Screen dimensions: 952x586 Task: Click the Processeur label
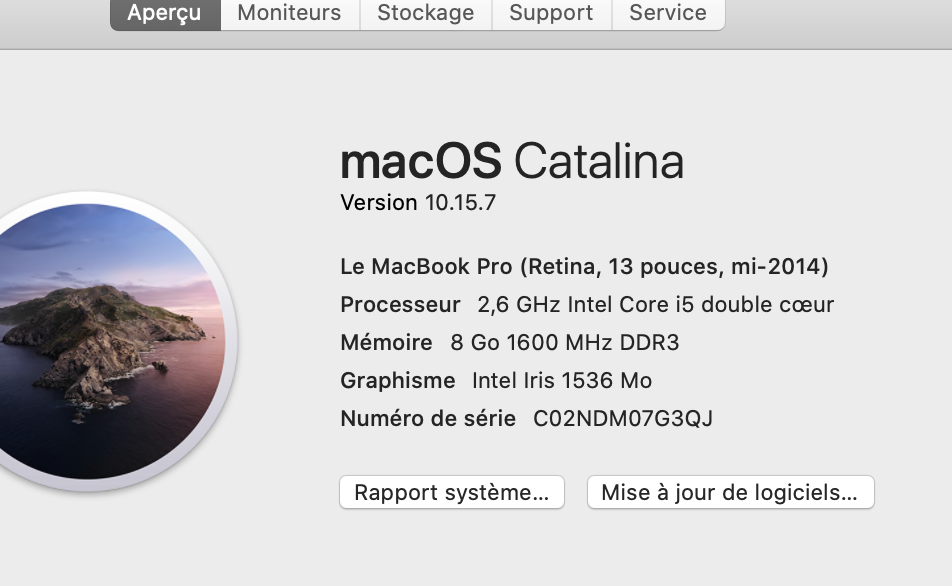tap(400, 305)
